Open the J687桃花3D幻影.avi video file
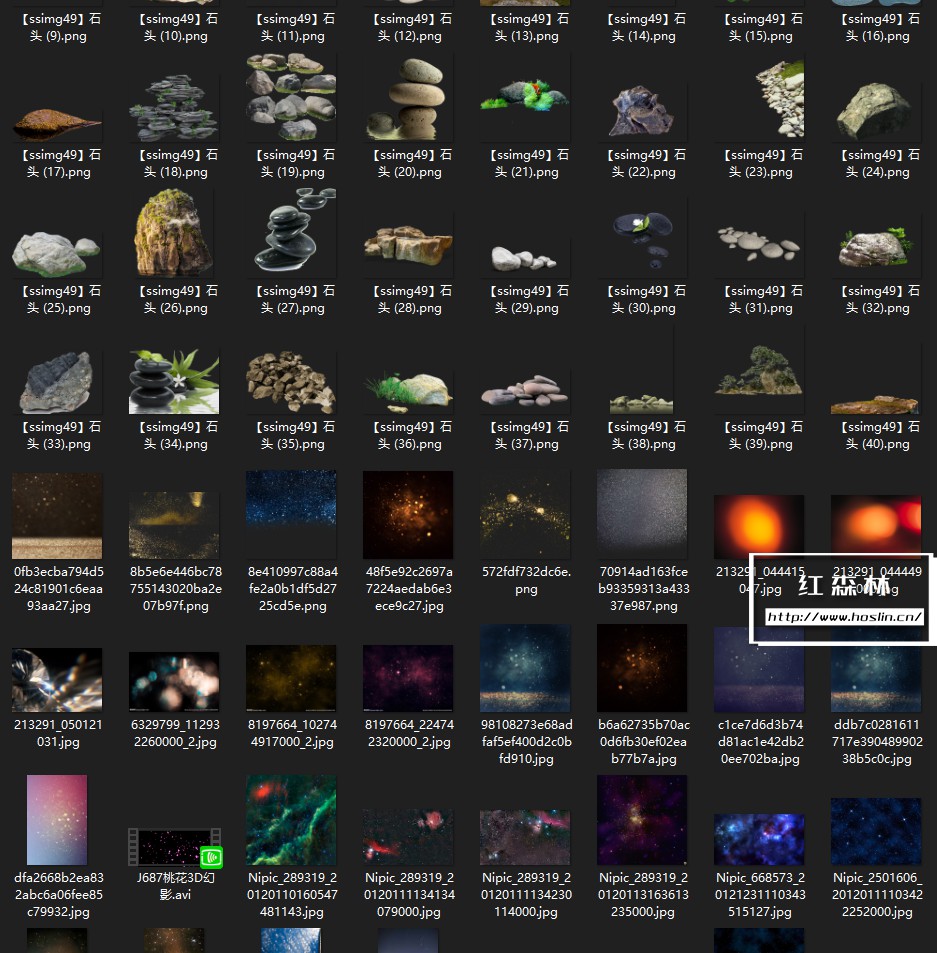The image size is (937, 953). coord(174,847)
